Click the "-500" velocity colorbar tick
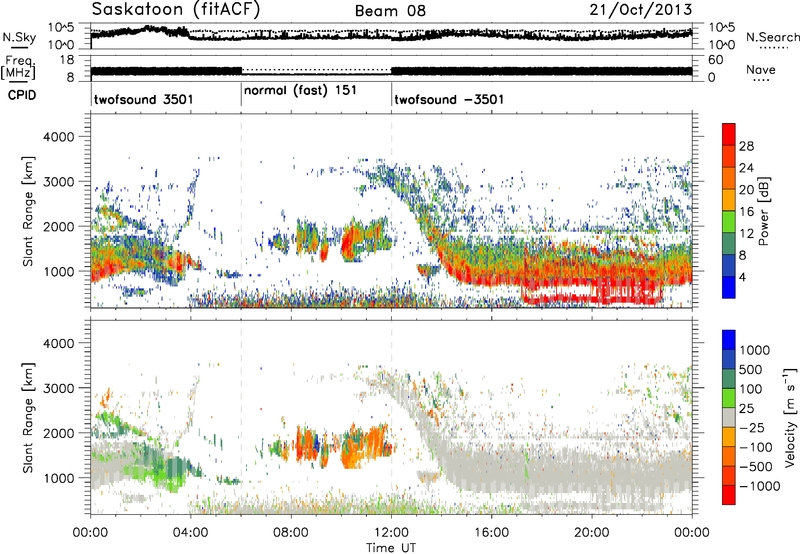Screen dimensions: 800x554 click(756, 467)
